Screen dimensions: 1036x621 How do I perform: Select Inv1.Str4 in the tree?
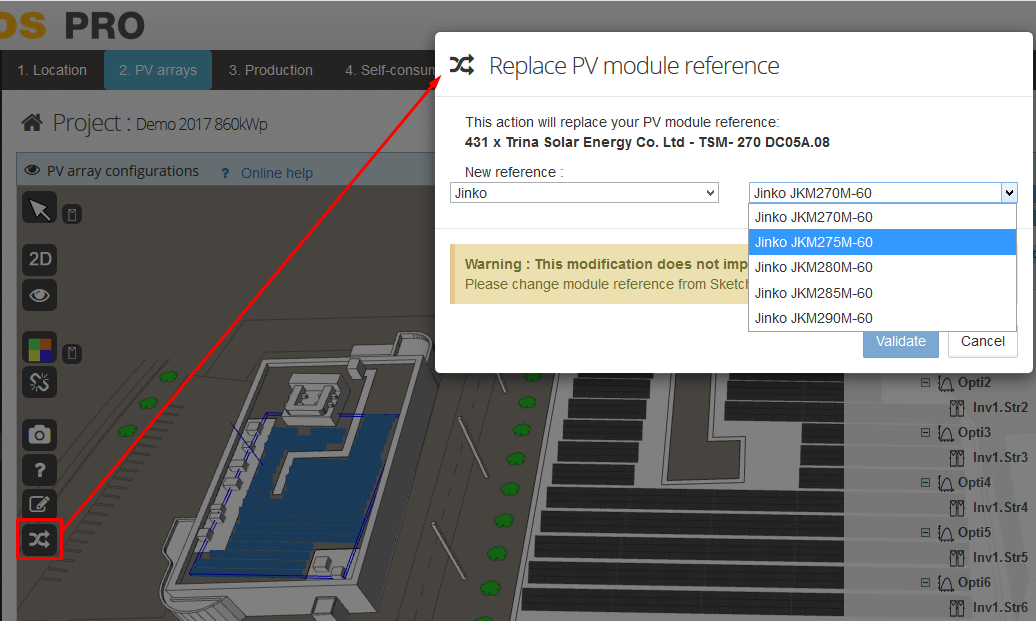pos(1000,507)
